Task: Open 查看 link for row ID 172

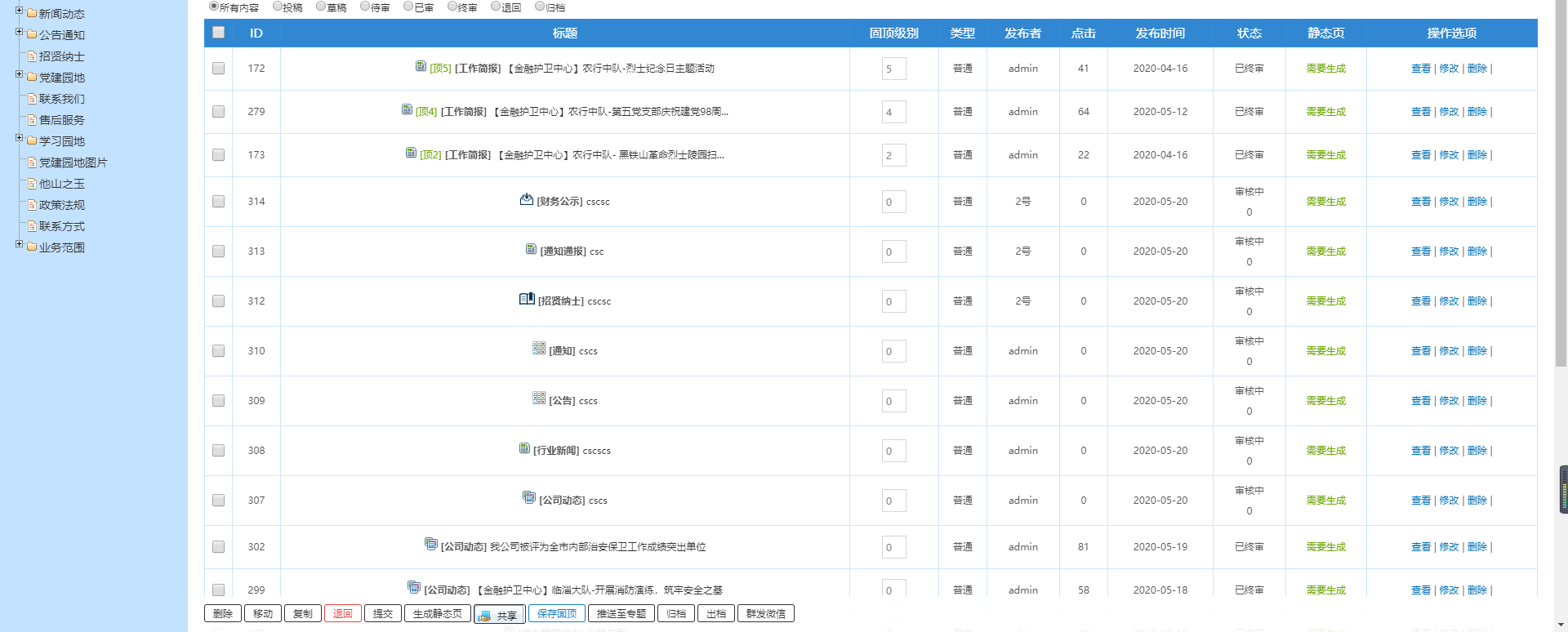Action: 1421,69
